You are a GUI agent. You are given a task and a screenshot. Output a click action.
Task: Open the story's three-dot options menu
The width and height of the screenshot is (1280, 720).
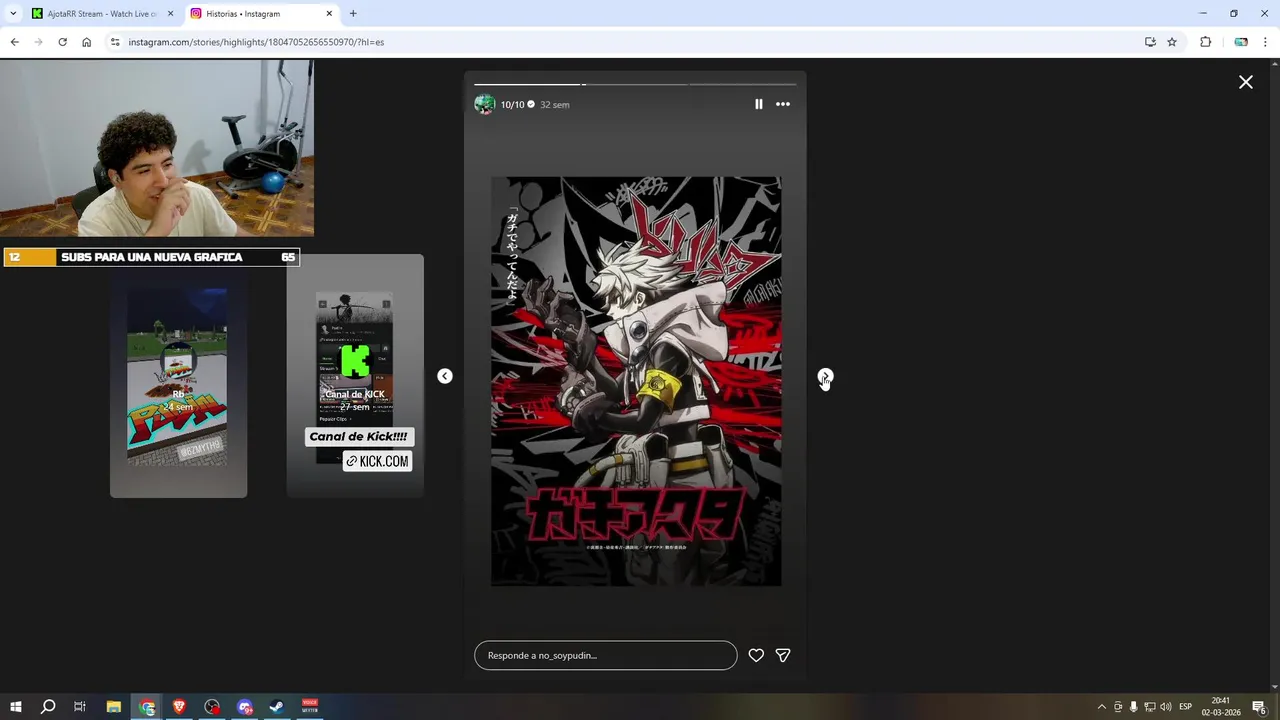pos(783,104)
